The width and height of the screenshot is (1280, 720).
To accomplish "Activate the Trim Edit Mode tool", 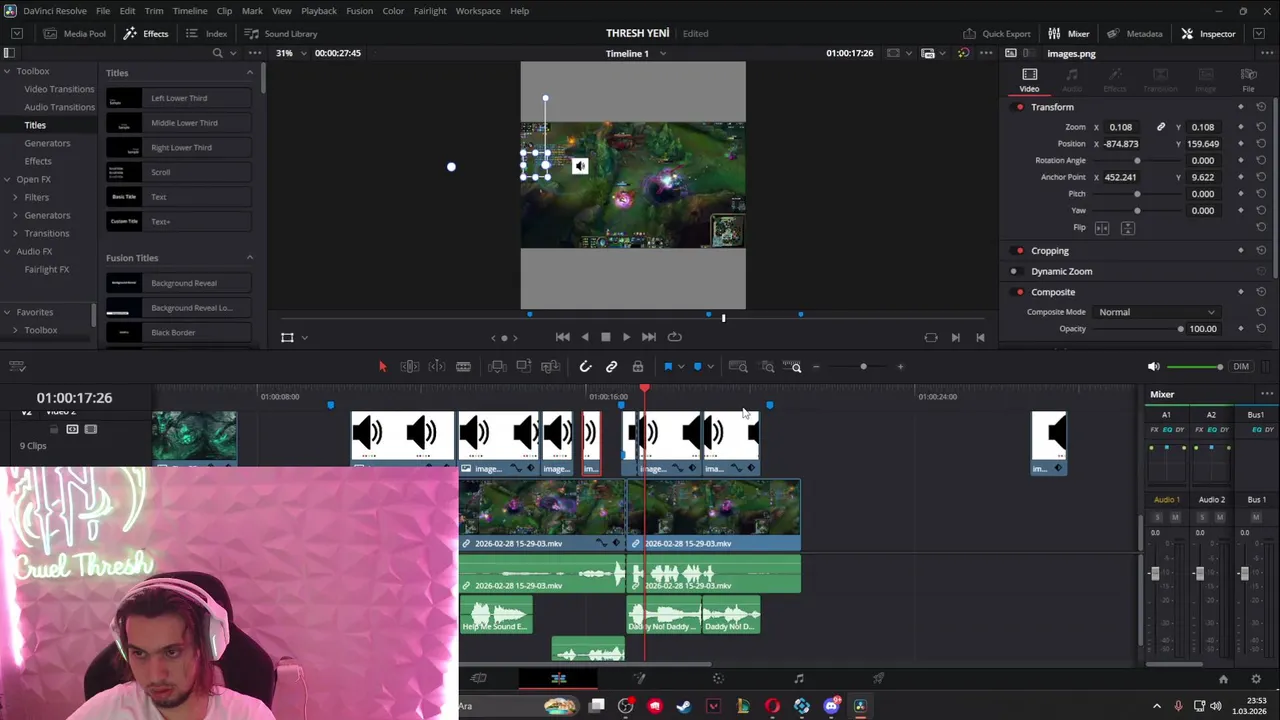I will tap(409, 367).
